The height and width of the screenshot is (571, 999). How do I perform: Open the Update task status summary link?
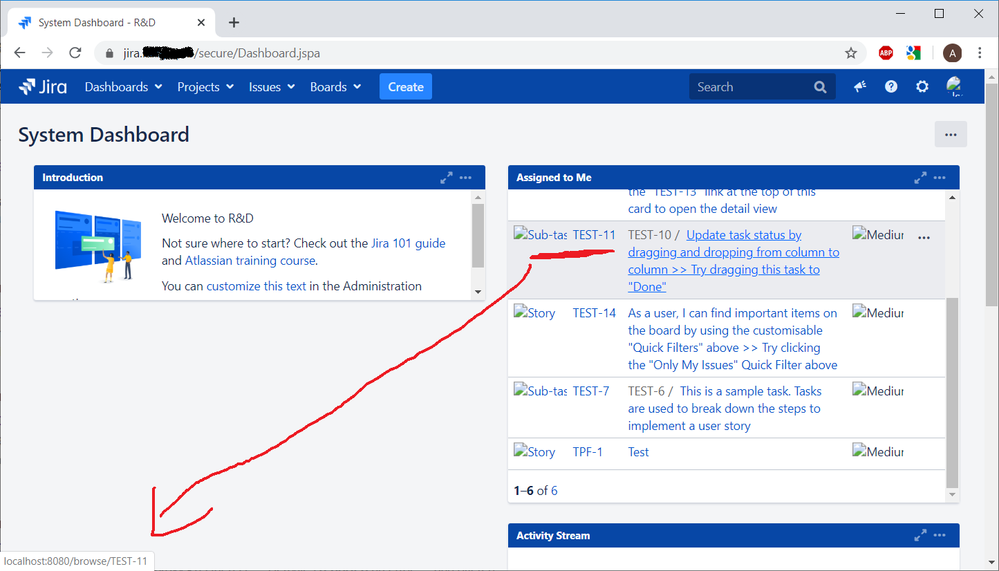pyautogui.click(x=733, y=261)
